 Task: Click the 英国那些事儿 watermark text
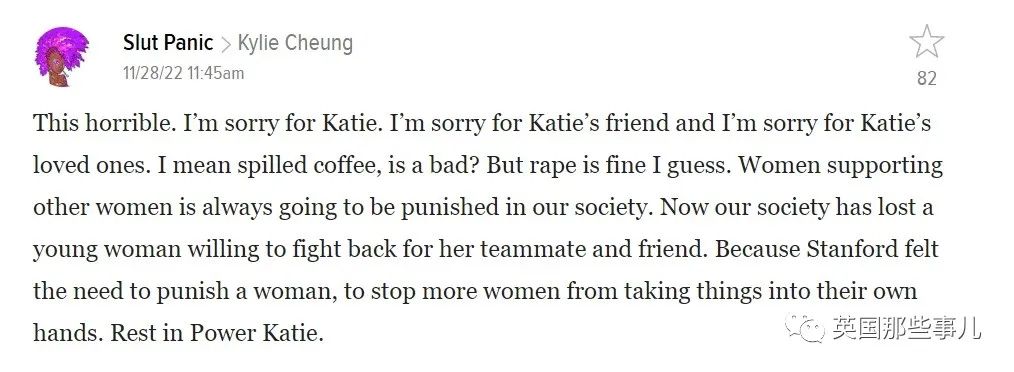[x=906, y=328]
